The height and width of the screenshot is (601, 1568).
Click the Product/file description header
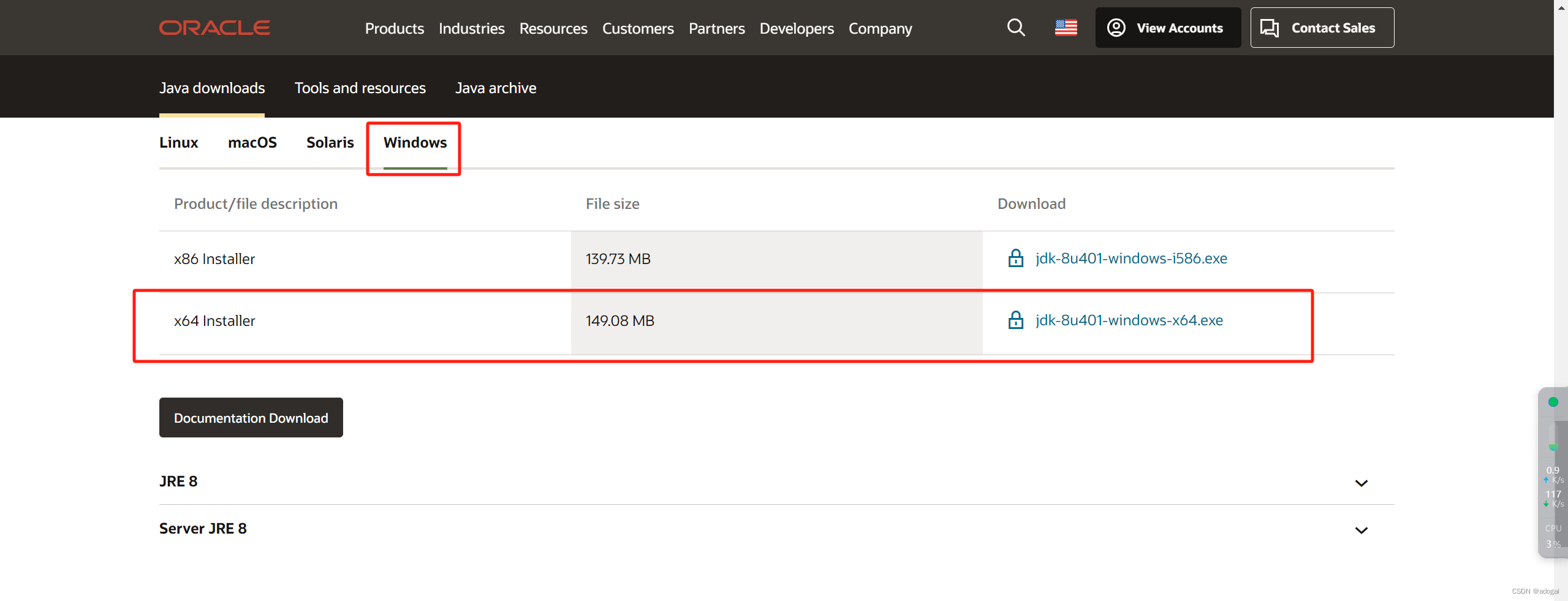256,204
